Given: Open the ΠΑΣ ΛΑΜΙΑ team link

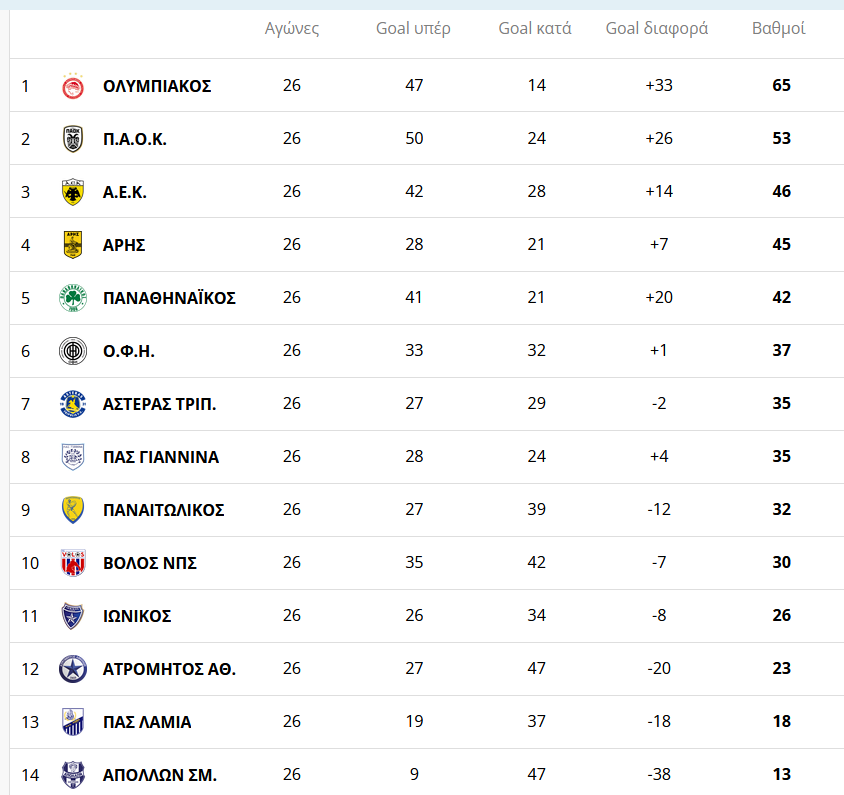Looking at the screenshot, I should [147, 722].
